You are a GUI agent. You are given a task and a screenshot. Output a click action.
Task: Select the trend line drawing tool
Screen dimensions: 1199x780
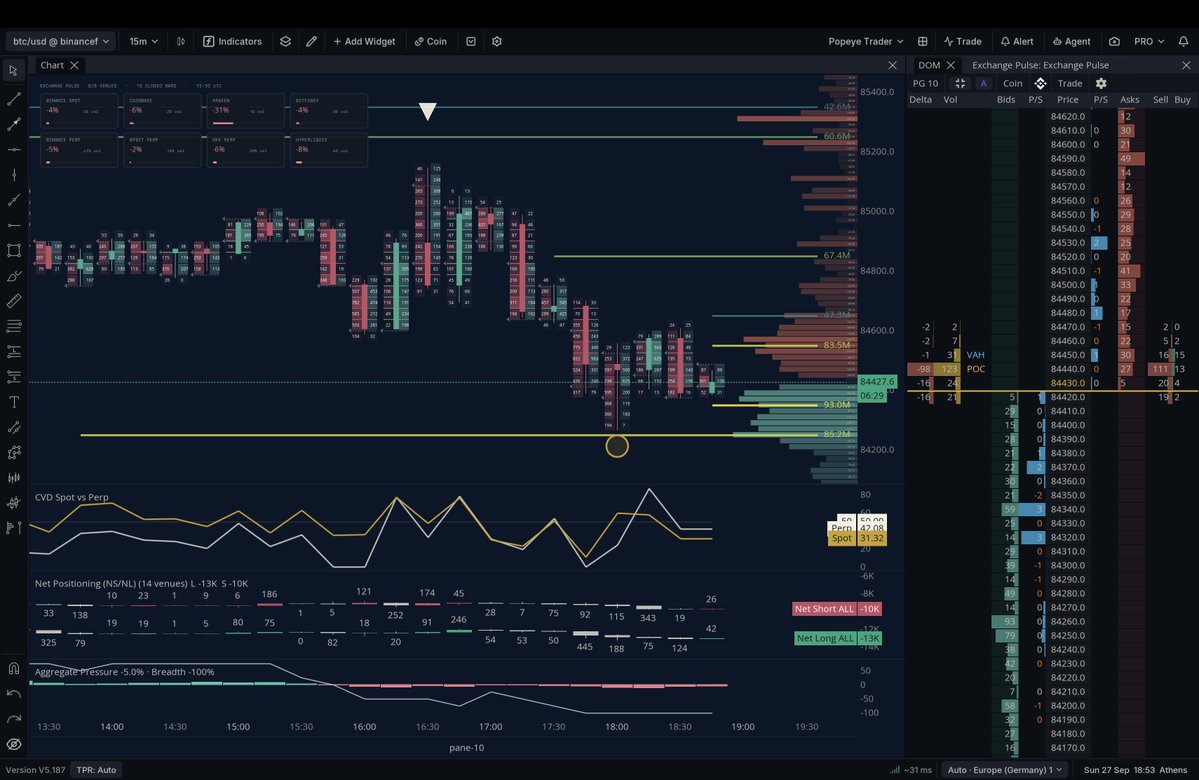[x=14, y=99]
